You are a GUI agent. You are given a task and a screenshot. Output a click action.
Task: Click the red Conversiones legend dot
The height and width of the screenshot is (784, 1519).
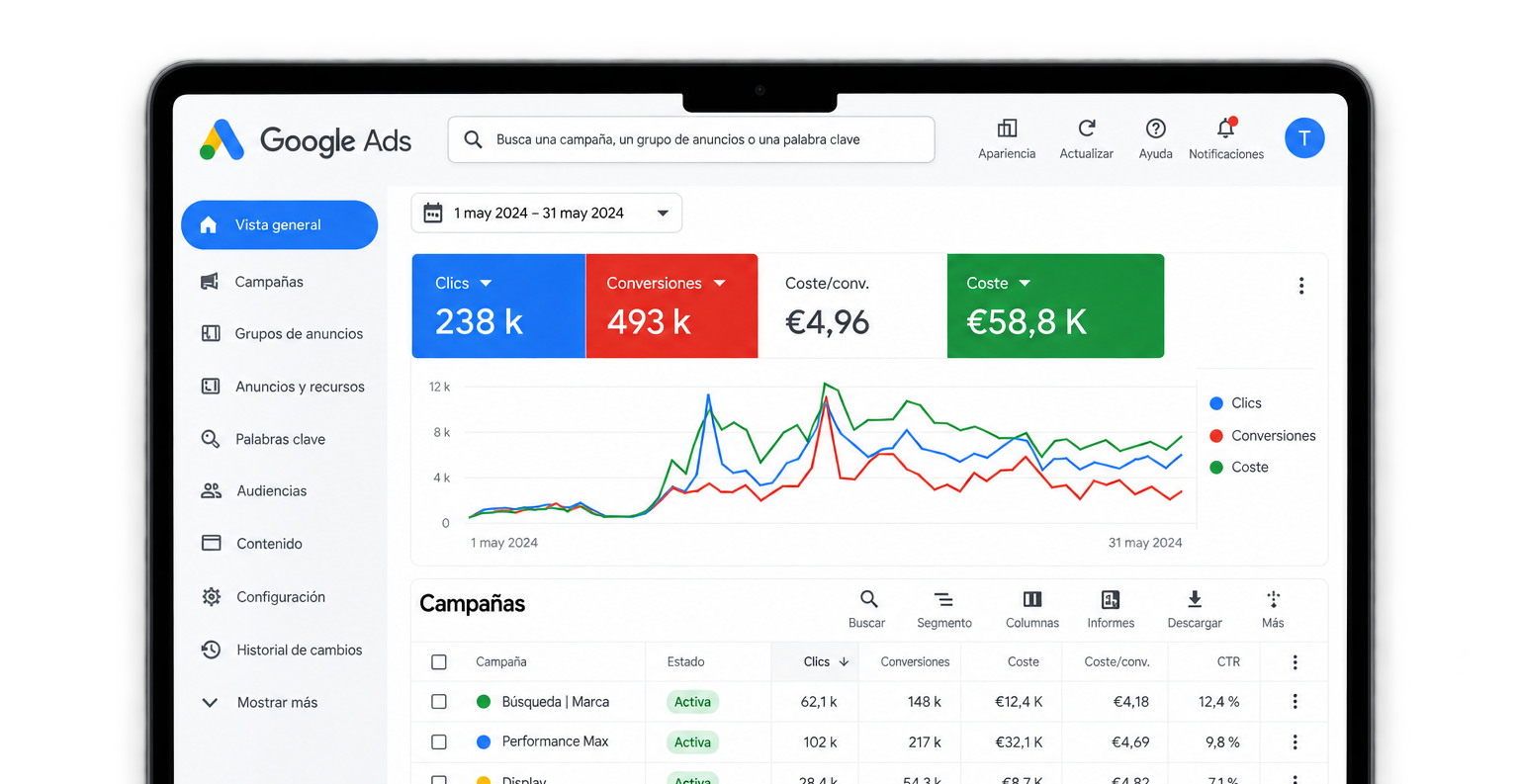point(1216,436)
